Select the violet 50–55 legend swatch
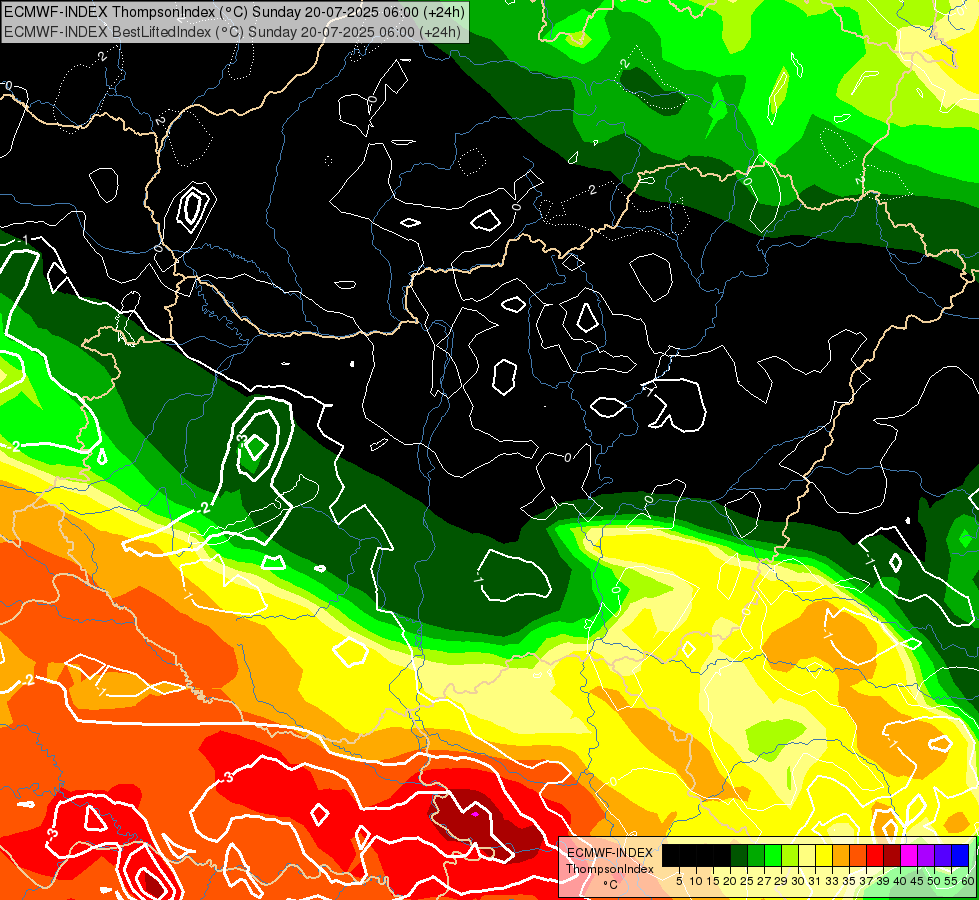Viewport: 979px width, 900px height. [943, 855]
